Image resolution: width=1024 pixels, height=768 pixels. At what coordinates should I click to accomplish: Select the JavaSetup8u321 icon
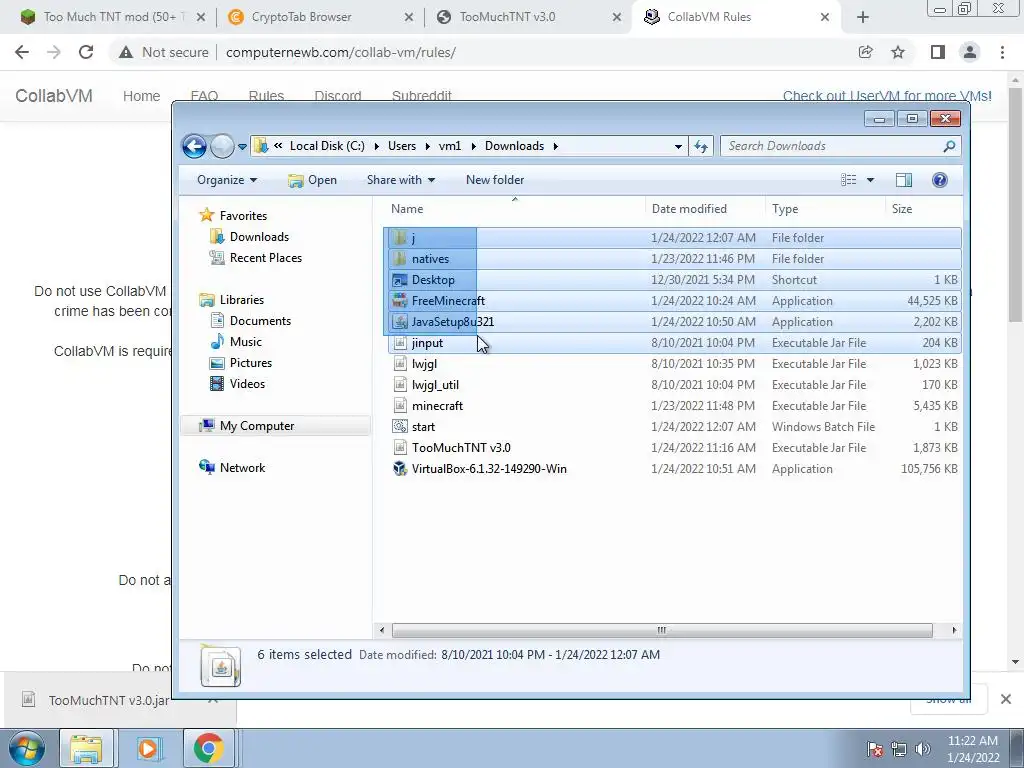400,322
